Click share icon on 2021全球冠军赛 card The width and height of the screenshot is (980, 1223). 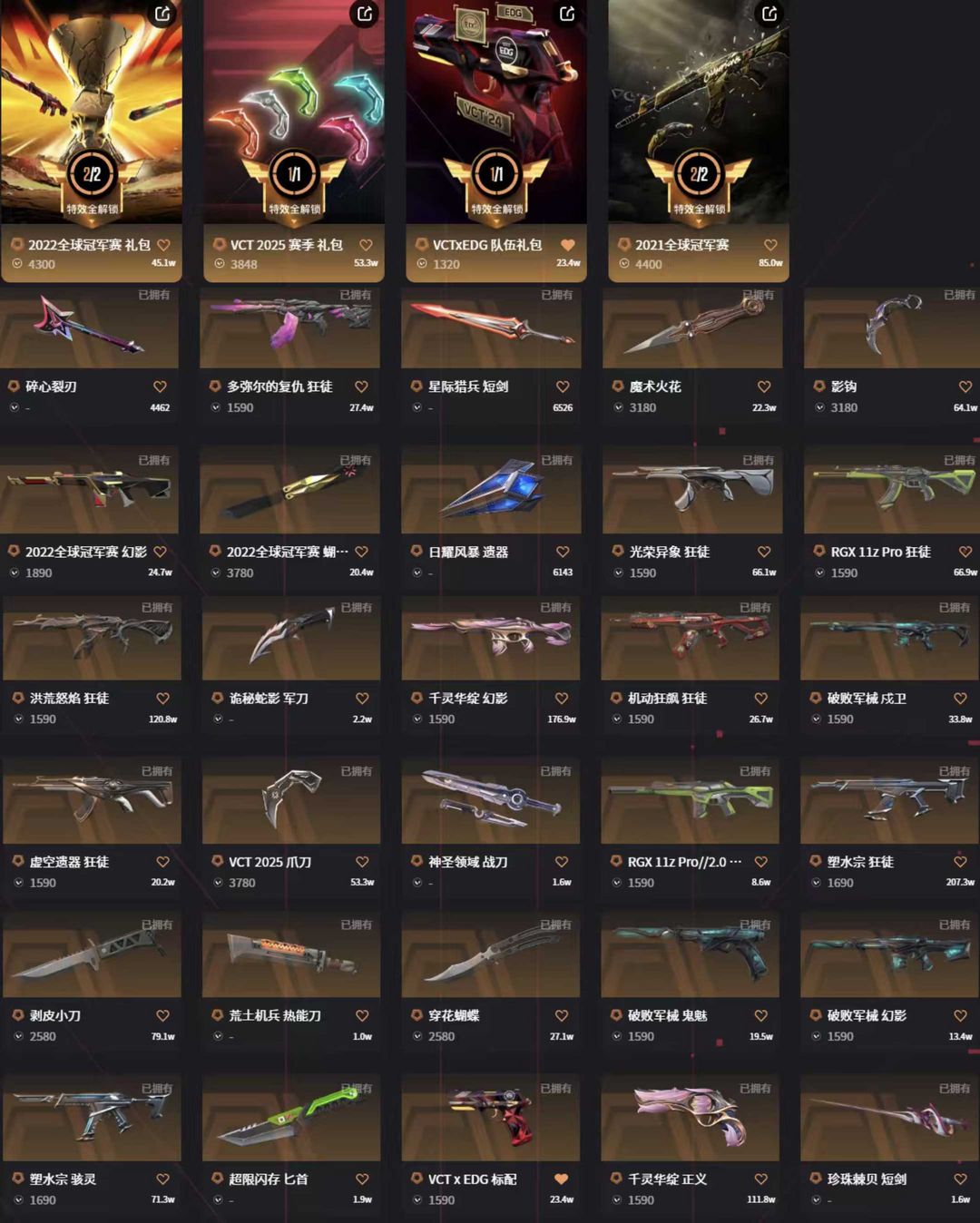pyautogui.click(x=769, y=15)
